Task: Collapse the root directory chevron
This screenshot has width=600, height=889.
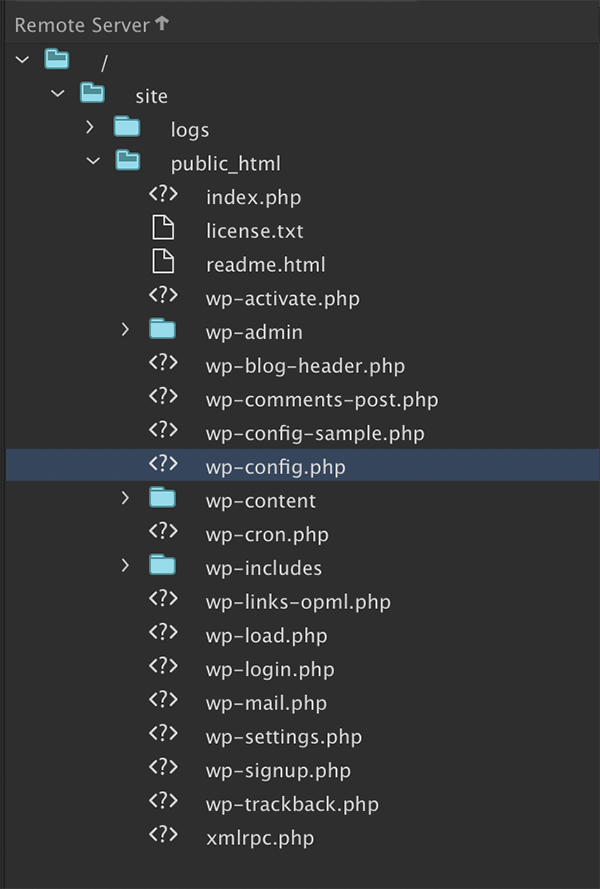Action: click(x=23, y=62)
